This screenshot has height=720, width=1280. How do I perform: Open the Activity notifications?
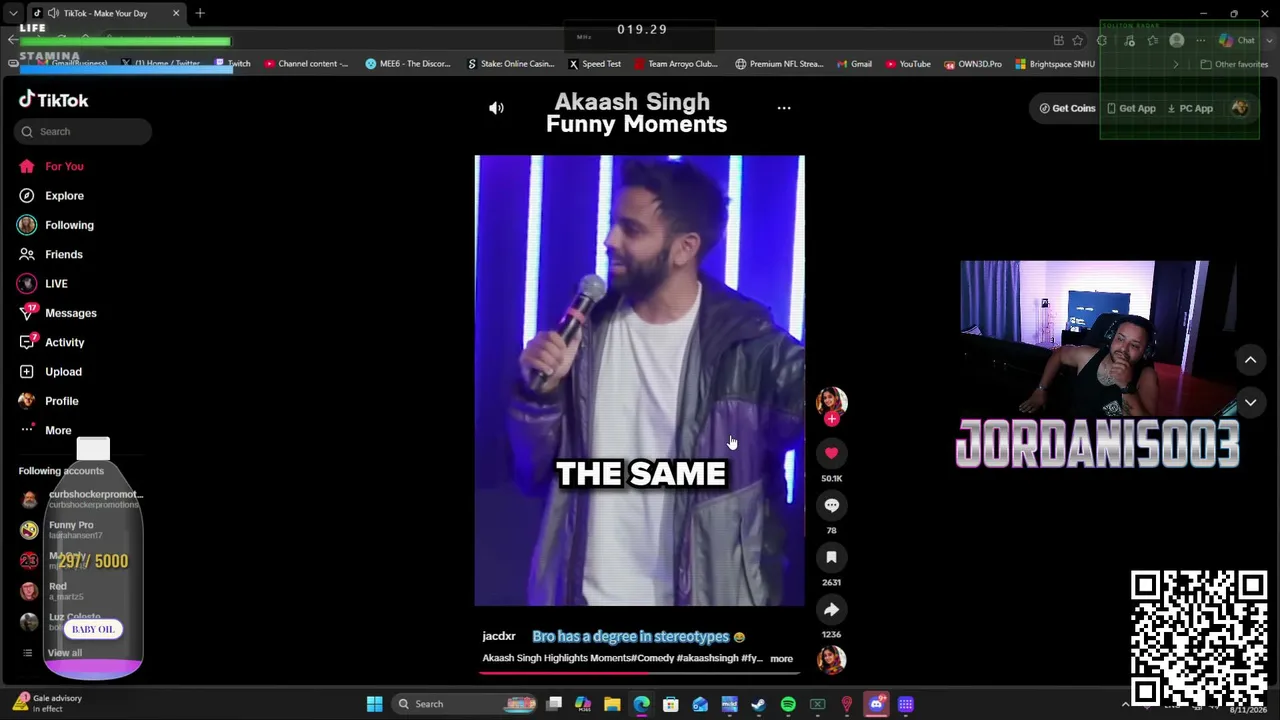[51, 342]
